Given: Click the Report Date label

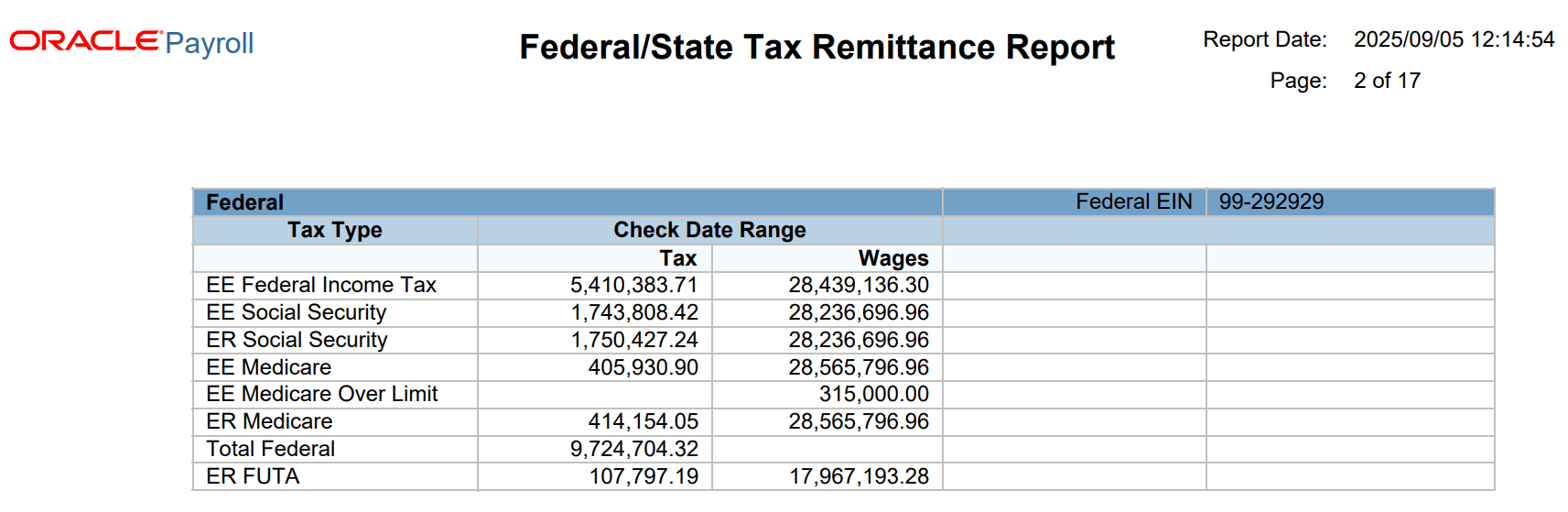Looking at the screenshot, I should click(1265, 39).
